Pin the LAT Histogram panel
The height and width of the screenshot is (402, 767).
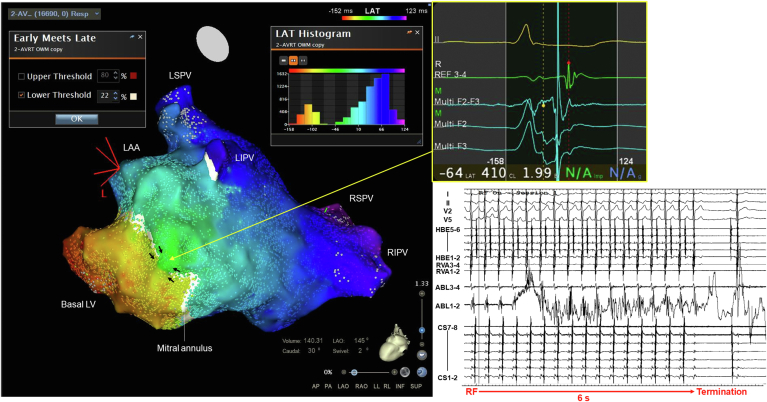tap(408, 34)
